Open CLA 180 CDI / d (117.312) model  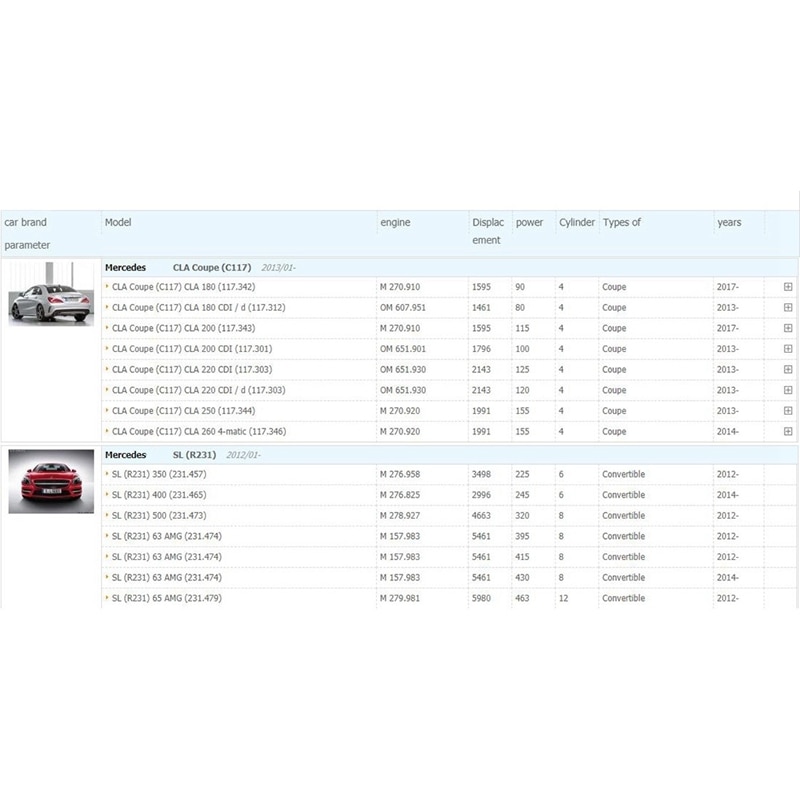(x=198, y=308)
